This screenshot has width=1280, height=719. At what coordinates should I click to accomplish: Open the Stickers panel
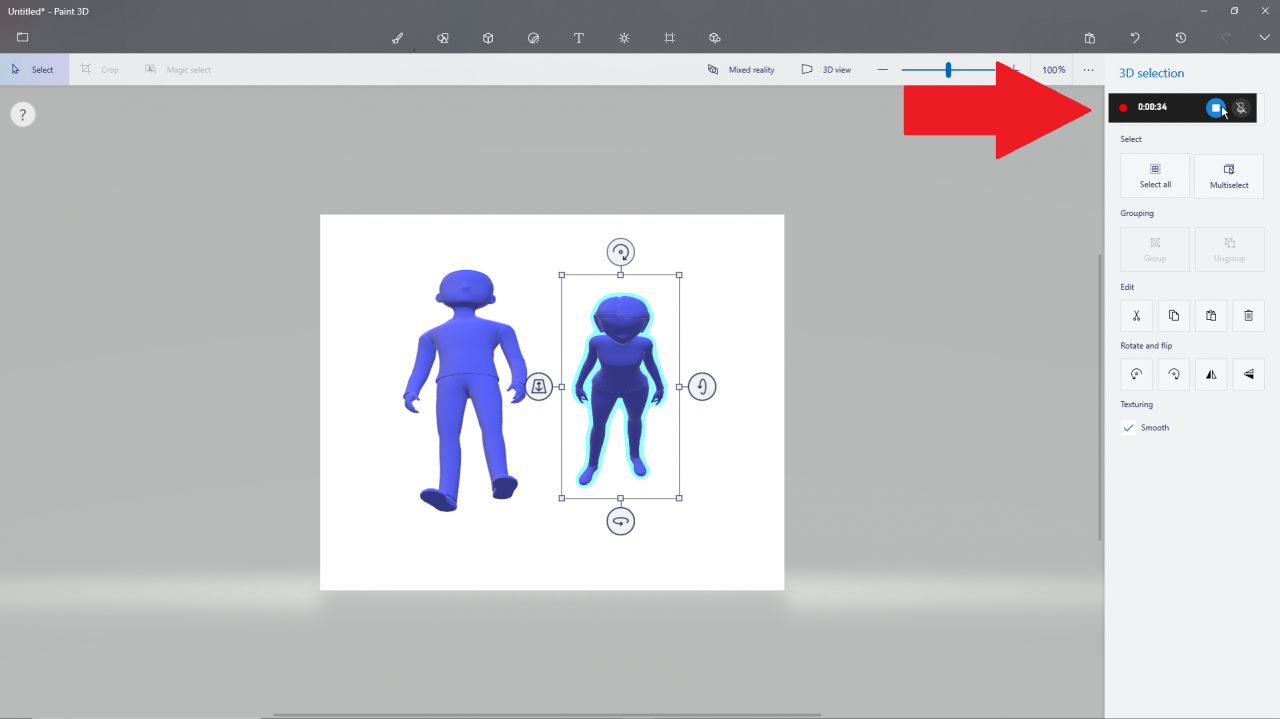click(533, 38)
